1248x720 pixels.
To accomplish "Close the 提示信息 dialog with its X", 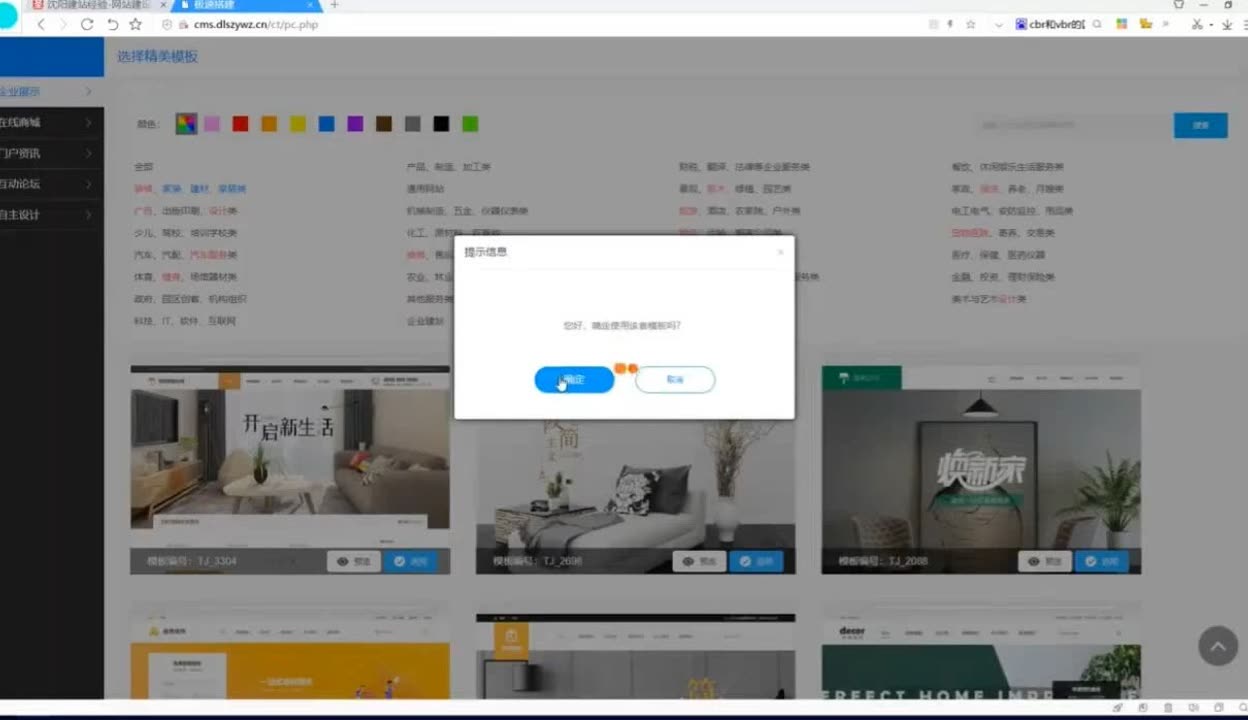I will pos(781,252).
